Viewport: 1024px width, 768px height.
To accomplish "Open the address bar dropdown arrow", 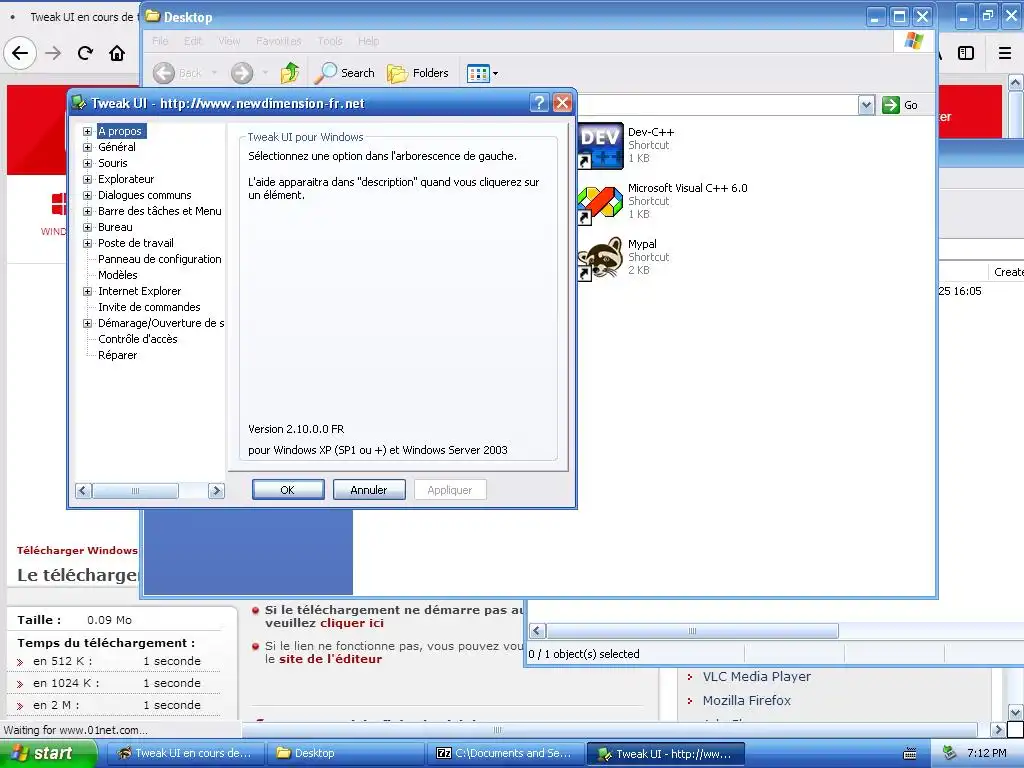I will 866,105.
